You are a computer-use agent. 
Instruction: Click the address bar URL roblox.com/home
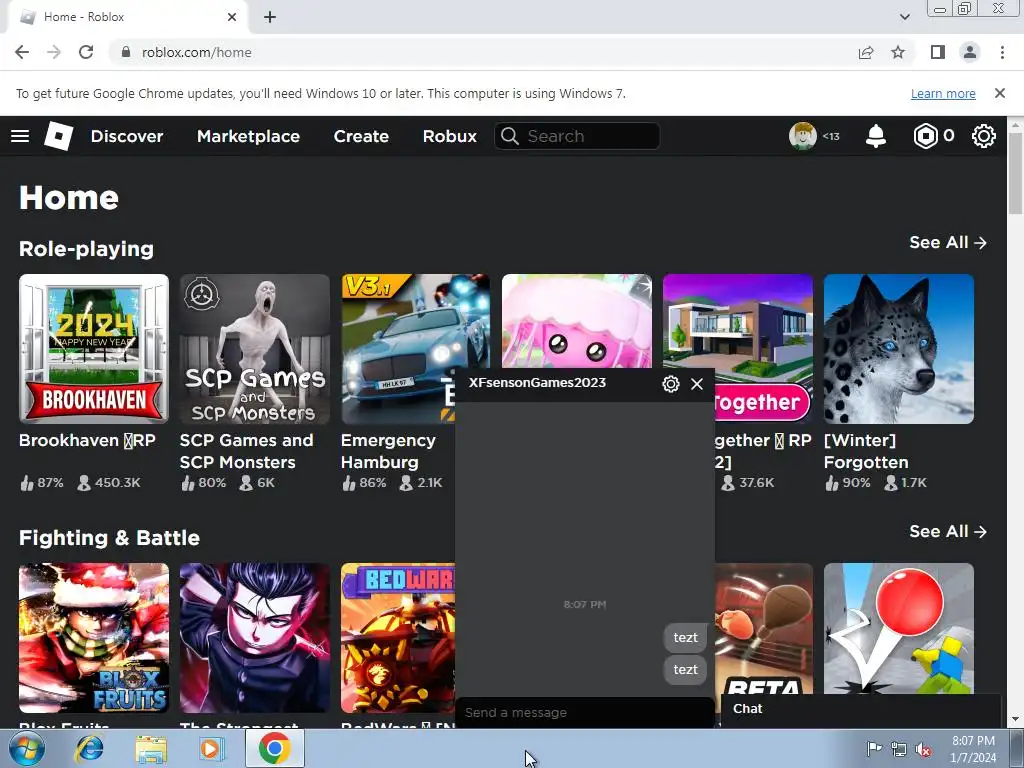click(197, 52)
